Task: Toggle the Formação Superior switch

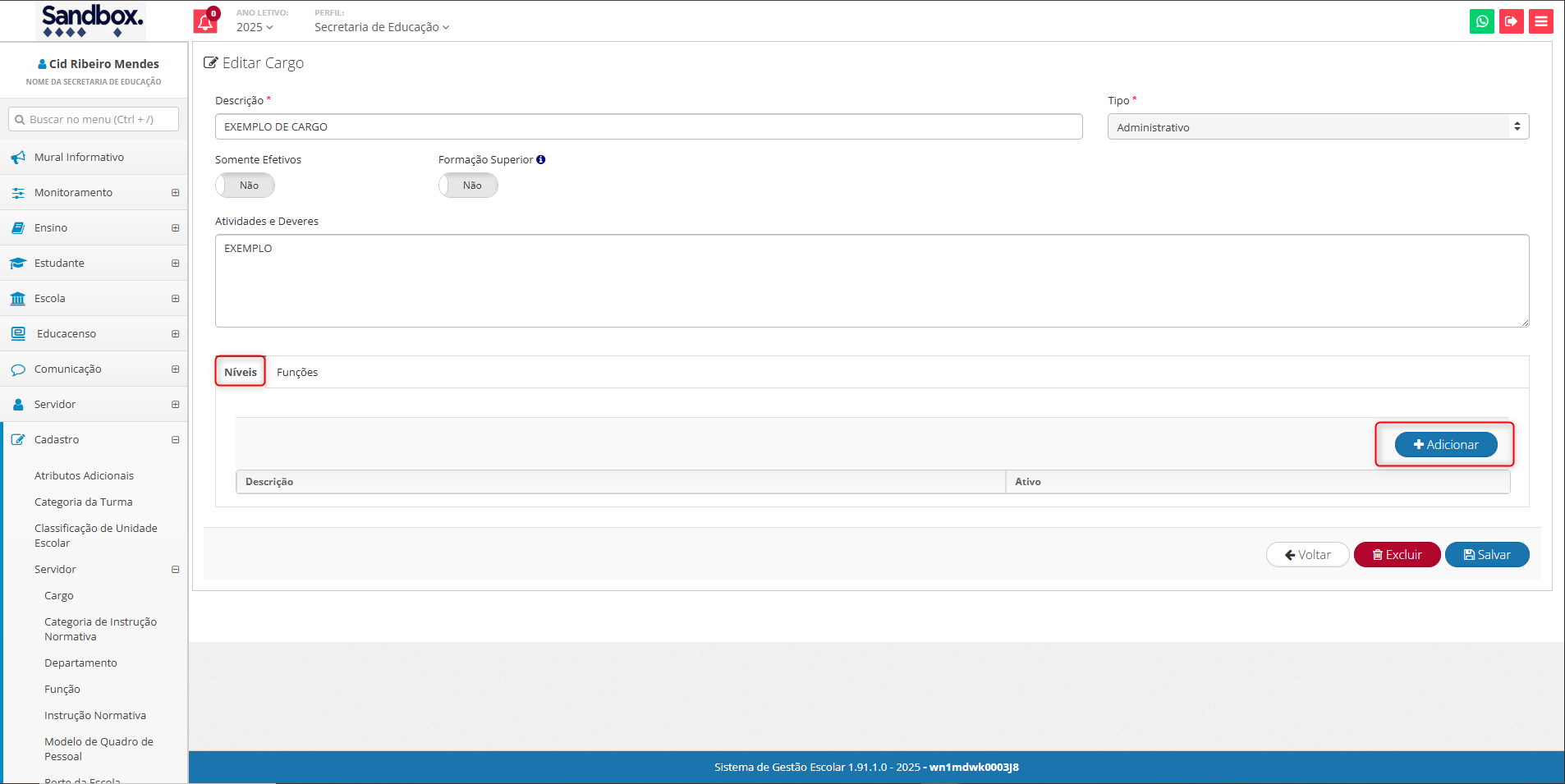Action: [x=468, y=186]
